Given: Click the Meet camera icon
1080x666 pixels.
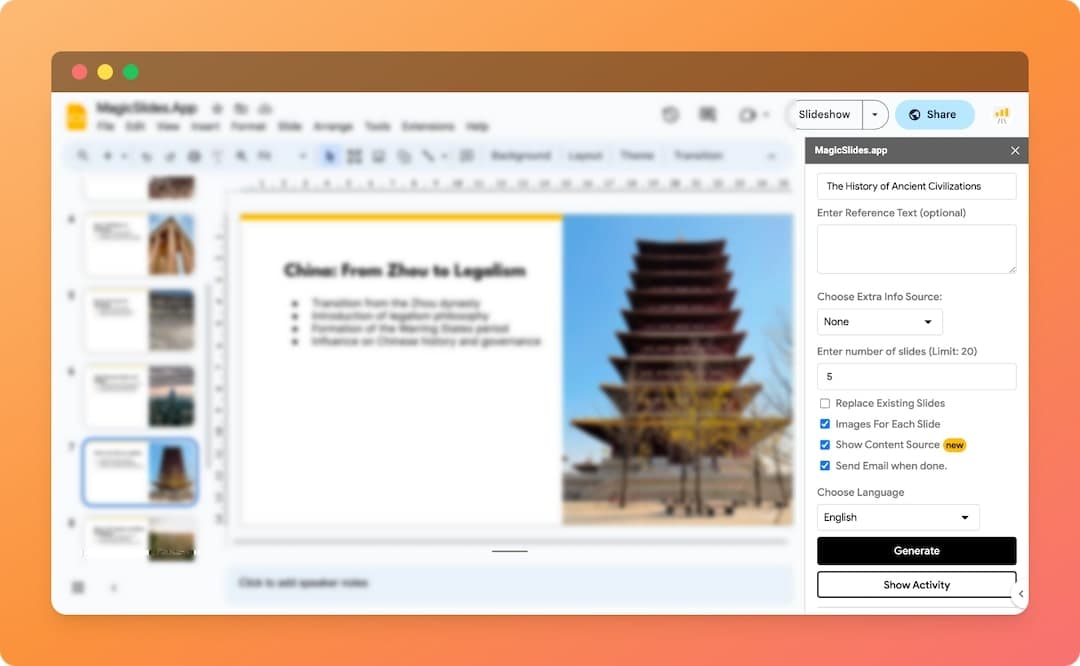Looking at the screenshot, I should [x=749, y=115].
